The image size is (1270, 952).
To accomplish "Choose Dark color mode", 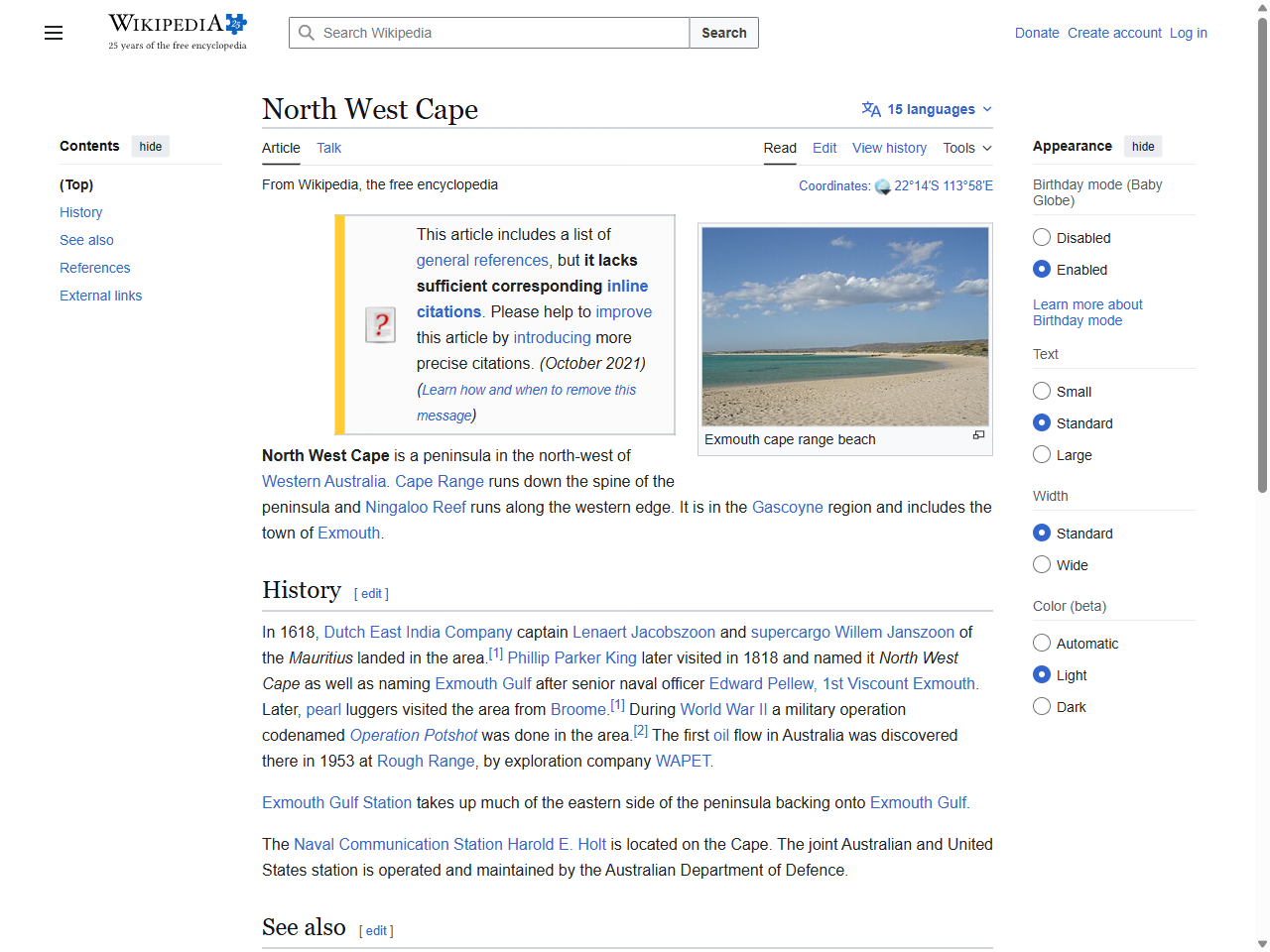I will coord(1042,706).
